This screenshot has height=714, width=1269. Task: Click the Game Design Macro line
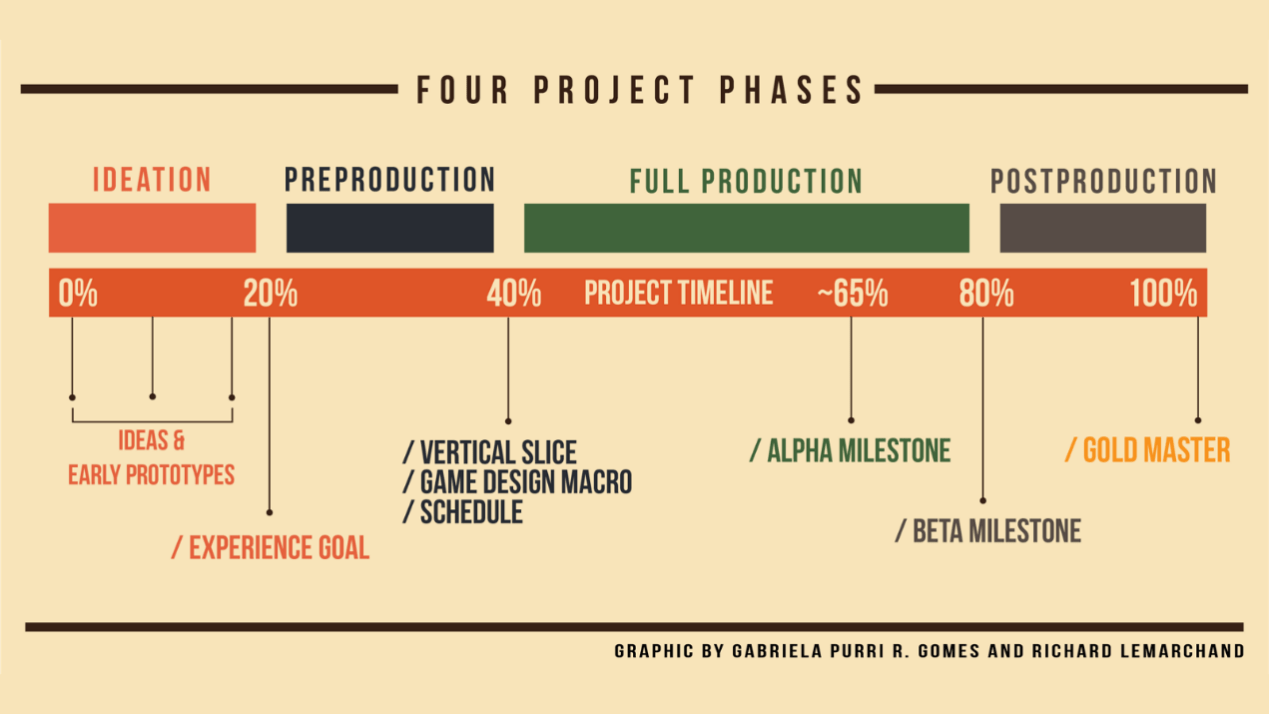pyautogui.click(x=518, y=482)
